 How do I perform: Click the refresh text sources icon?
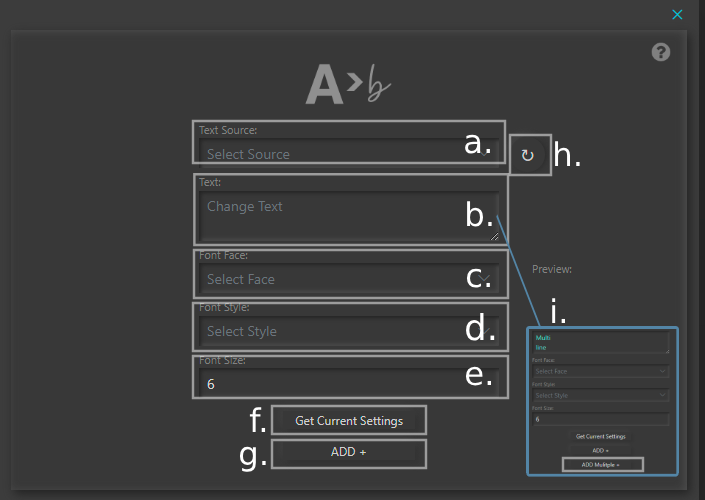[x=528, y=155]
